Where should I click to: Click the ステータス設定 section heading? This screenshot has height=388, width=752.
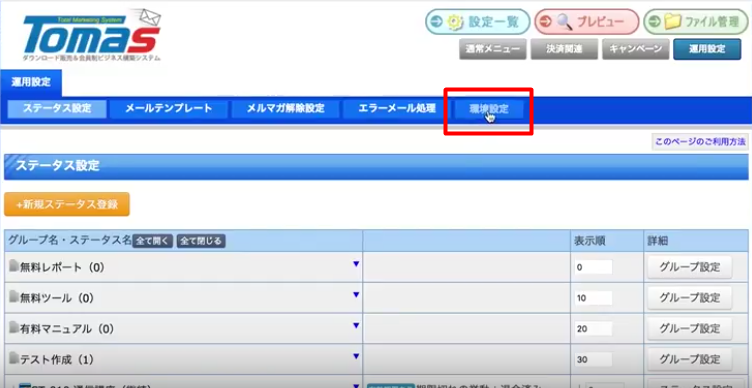point(58,166)
